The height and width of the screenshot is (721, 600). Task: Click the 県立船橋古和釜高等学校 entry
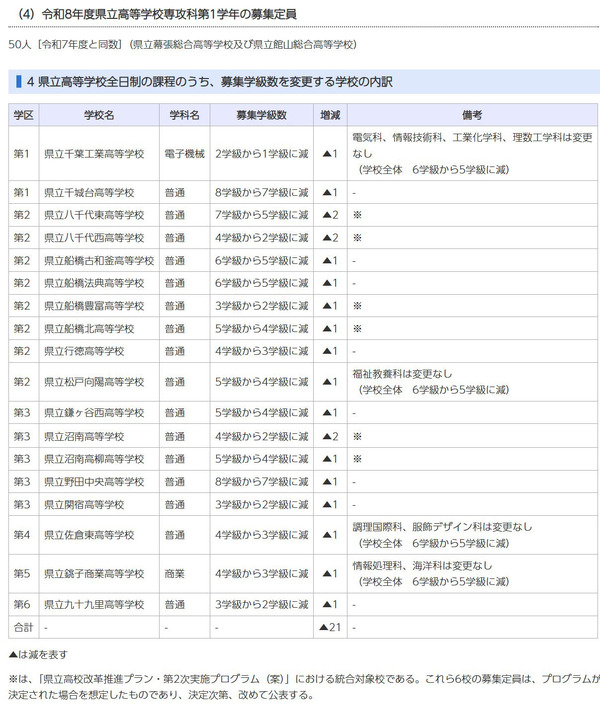pyautogui.click(x=99, y=261)
